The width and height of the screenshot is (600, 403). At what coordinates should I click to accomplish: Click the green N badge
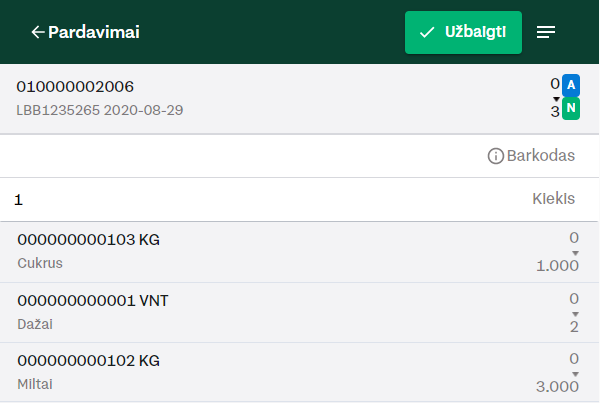click(571, 109)
